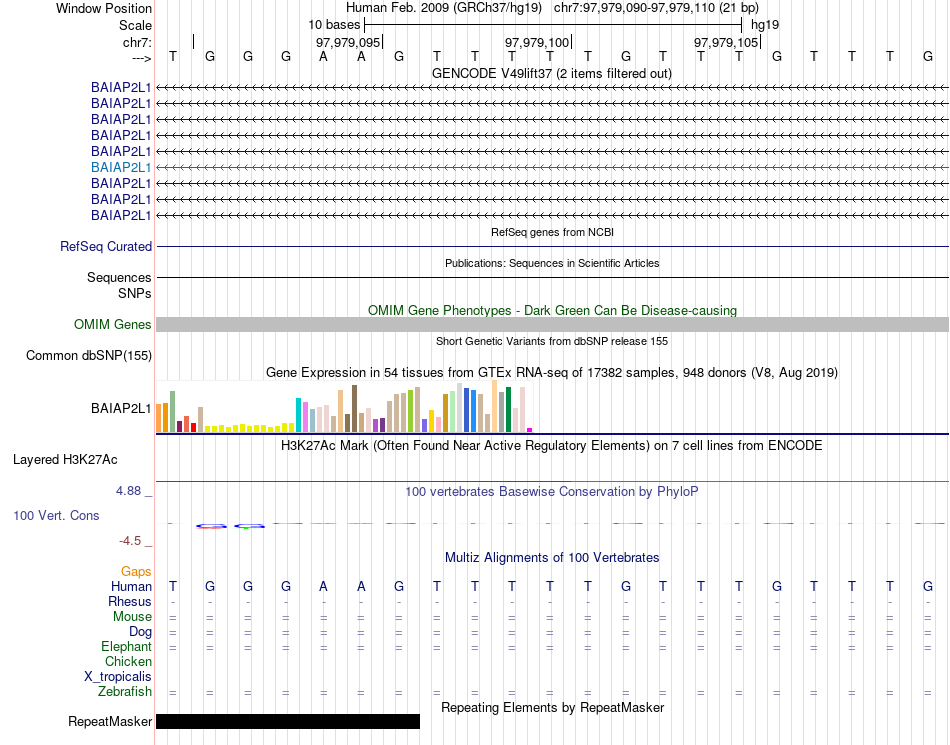Image resolution: width=950 pixels, height=745 pixels.
Task: Click the Sequences track label
Action: pos(119,277)
